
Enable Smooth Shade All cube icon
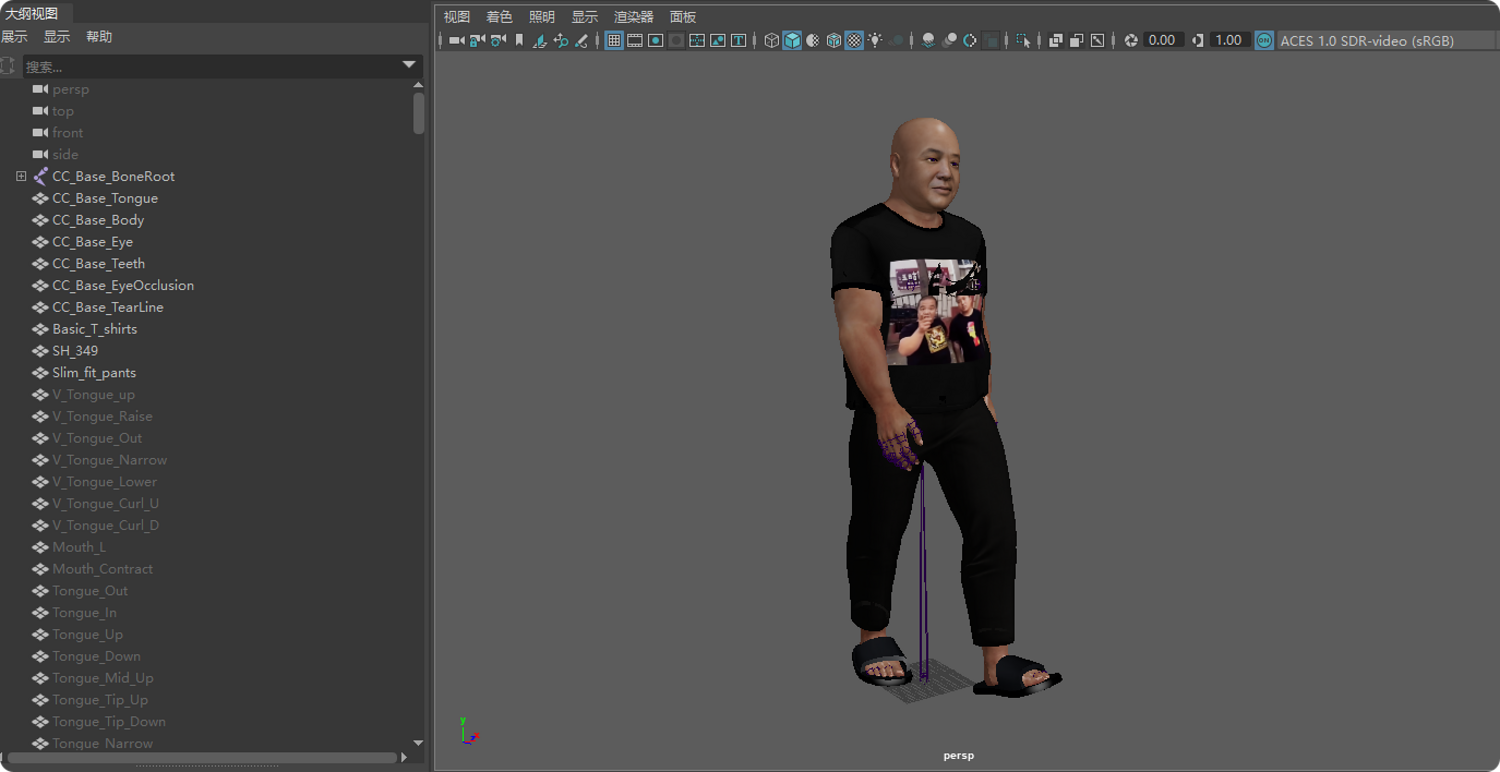[x=792, y=41]
